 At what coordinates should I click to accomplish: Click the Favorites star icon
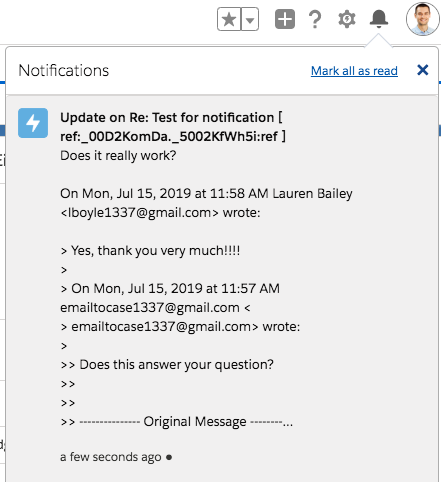(229, 19)
